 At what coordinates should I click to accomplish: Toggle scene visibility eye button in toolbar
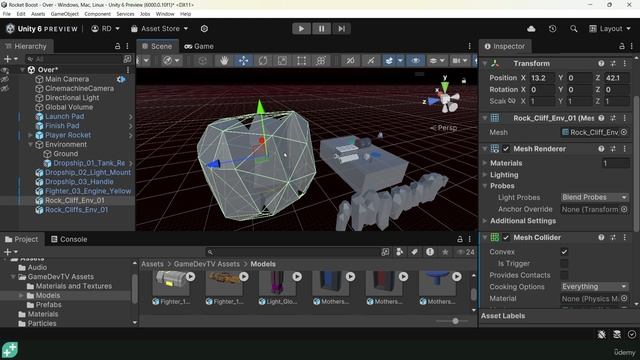(x=415, y=61)
